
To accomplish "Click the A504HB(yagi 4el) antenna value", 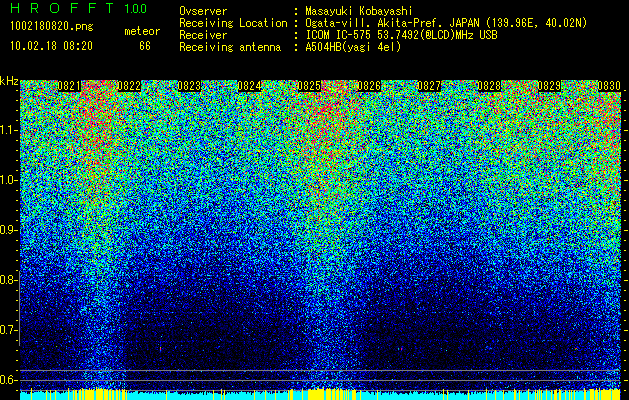I will [x=353, y=47].
